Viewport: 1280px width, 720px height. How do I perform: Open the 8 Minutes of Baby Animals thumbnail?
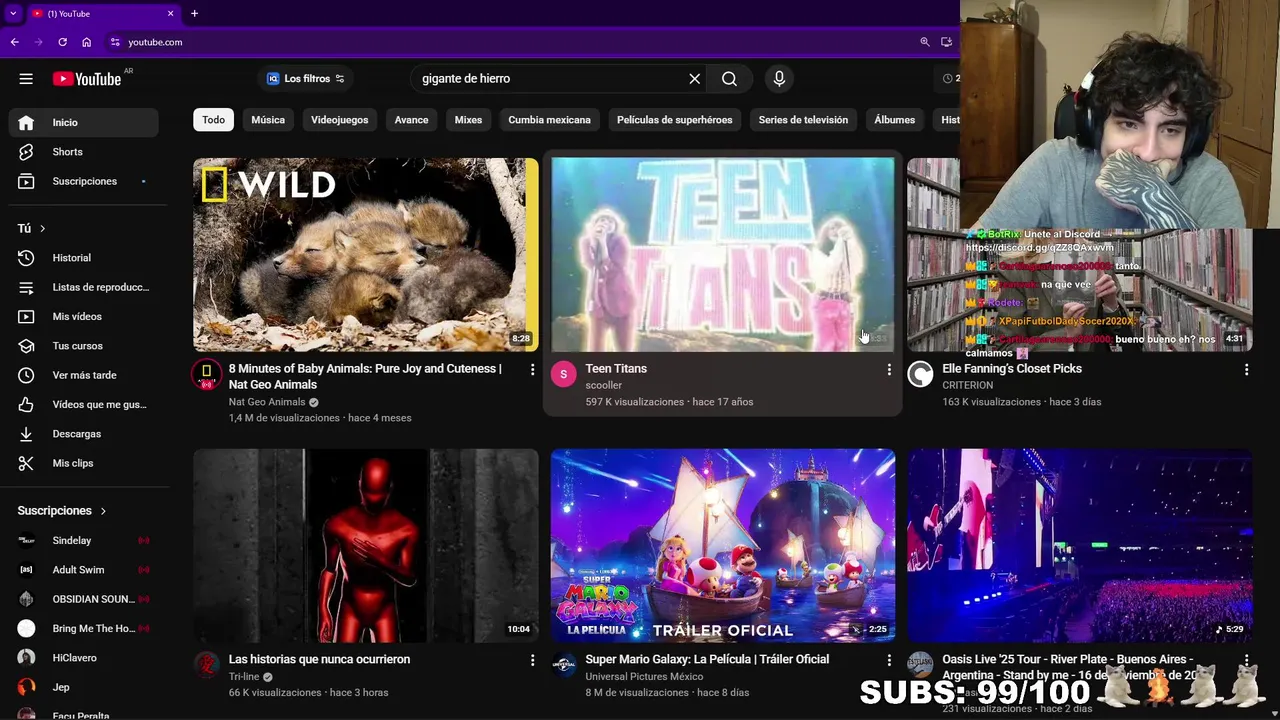pos(366,254)
